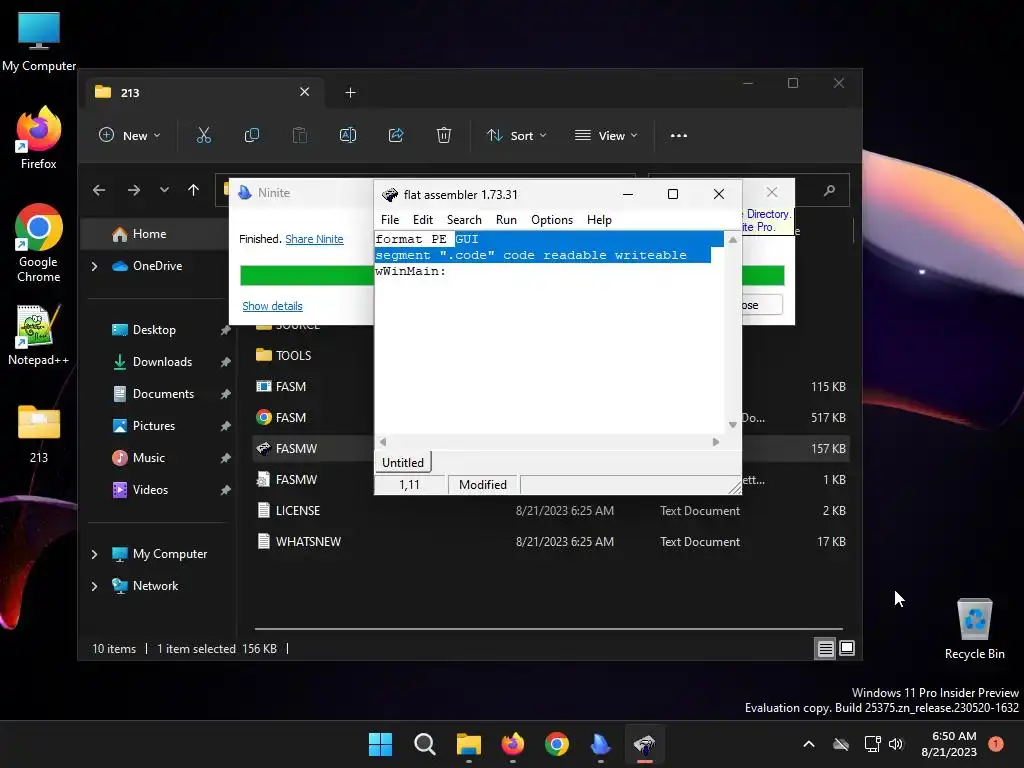Select the TOOLS folder

(x=293, y=355)
